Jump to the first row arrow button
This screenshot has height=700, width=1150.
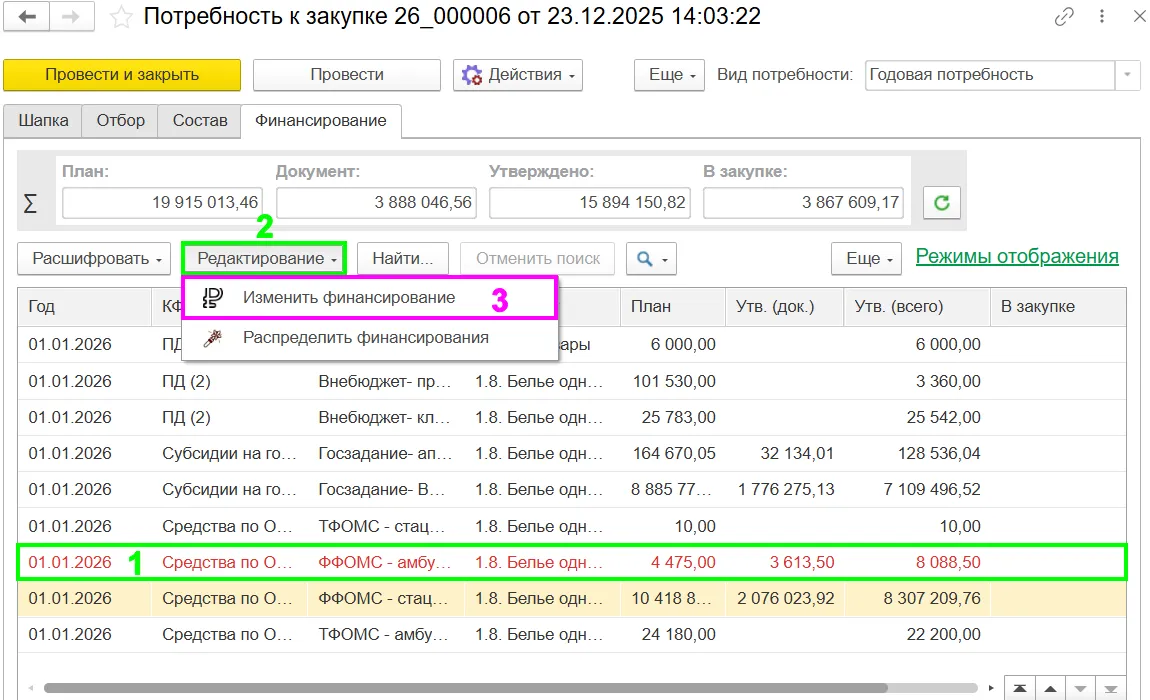pos(1019,688)
